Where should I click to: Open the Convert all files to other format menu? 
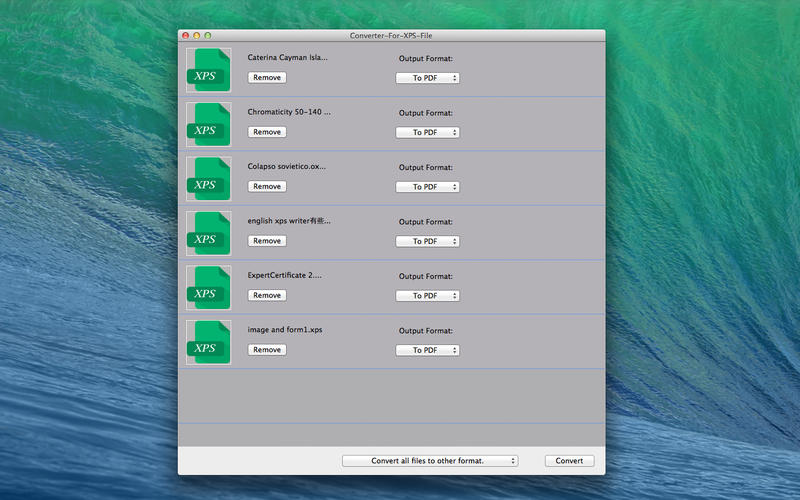click(430, 461)
